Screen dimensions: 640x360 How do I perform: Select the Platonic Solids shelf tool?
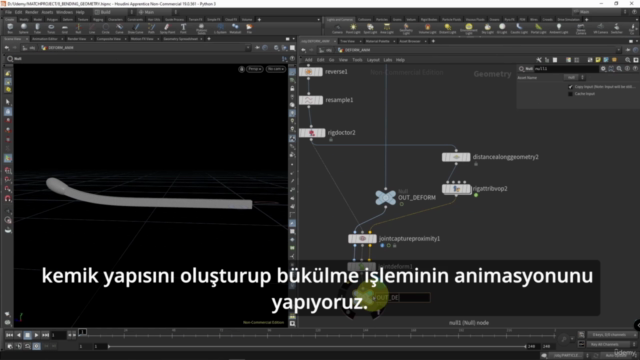pyautogui.click(x=201, y=28)
